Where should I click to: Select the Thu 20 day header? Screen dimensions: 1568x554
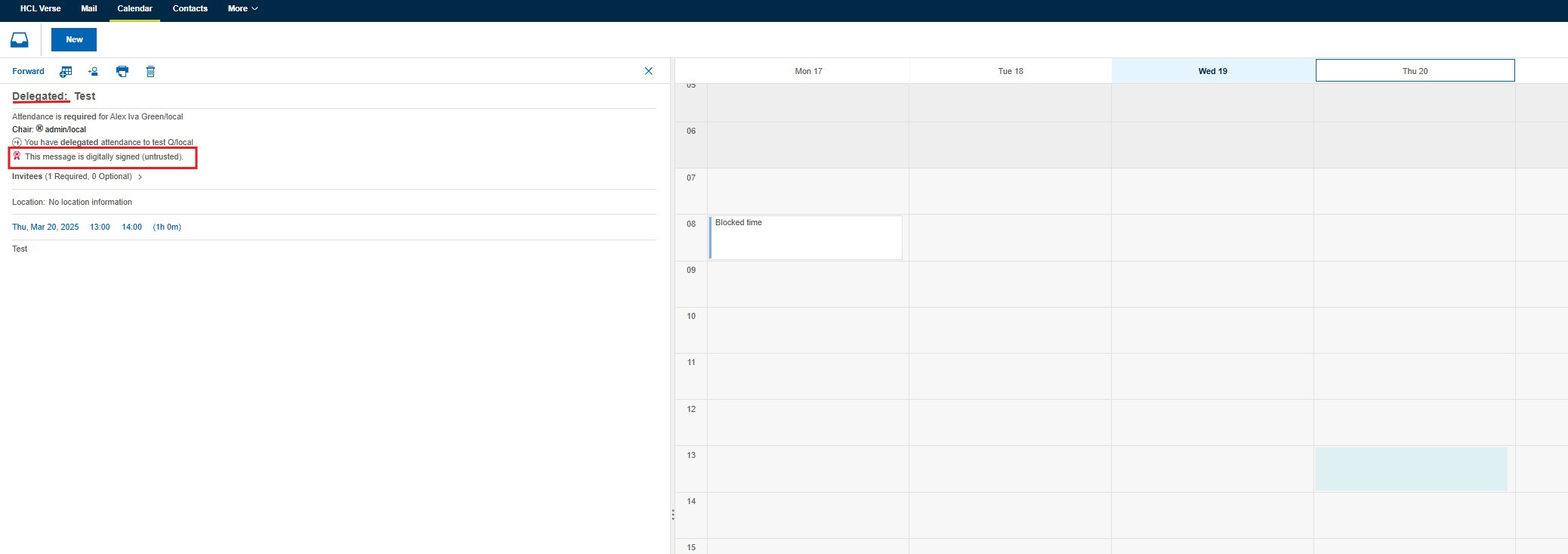pyautogui.click(x=1415, y=71)
